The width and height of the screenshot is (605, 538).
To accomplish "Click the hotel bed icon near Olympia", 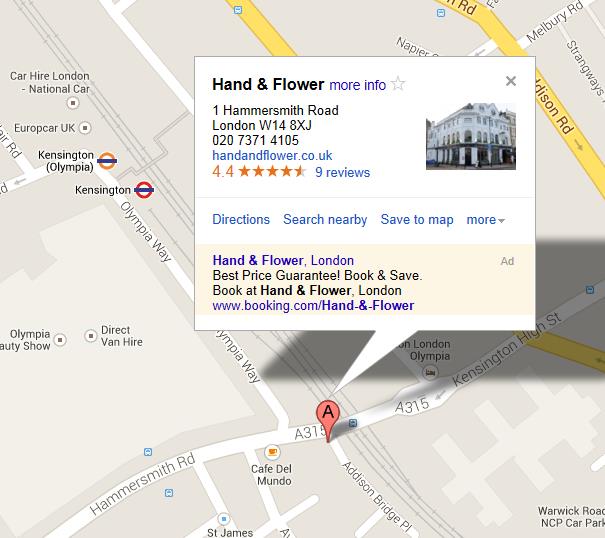I will click(x=430, y=372).
